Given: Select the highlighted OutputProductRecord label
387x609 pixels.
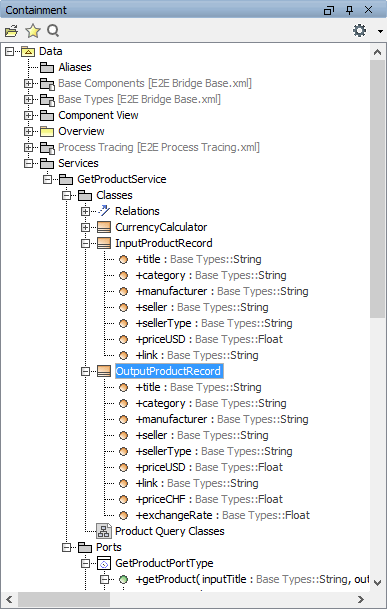Looking at the screenshot, I should point(169,371).
